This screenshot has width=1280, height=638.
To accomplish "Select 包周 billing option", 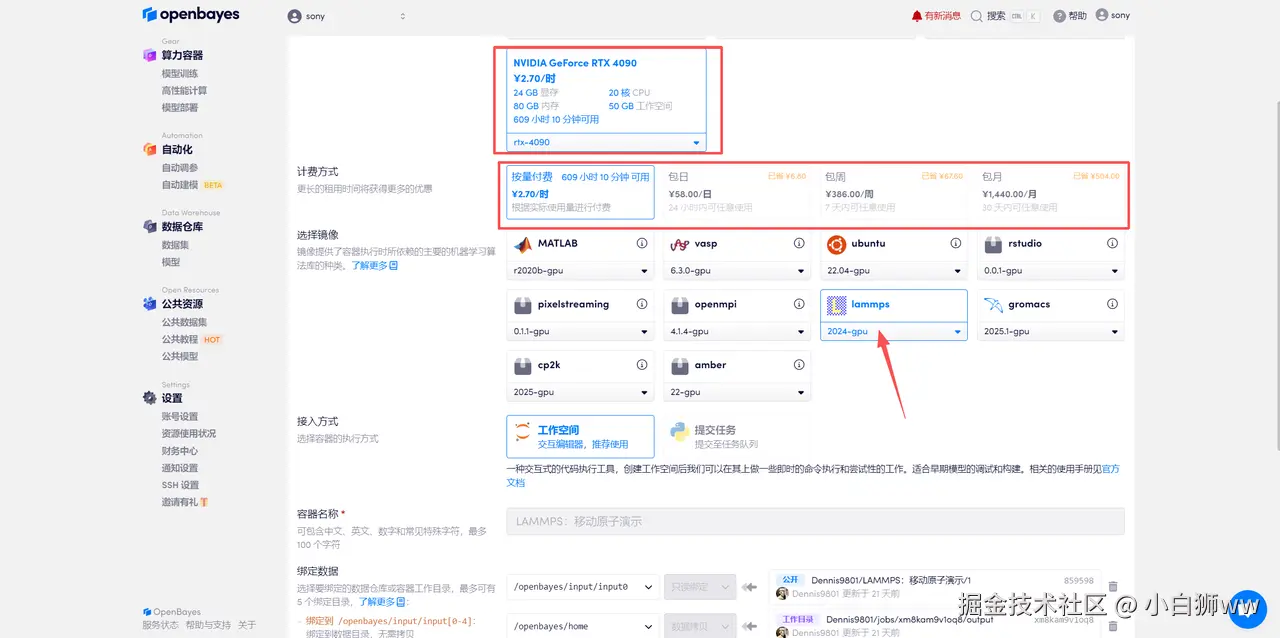I will [x=893, y=192].
